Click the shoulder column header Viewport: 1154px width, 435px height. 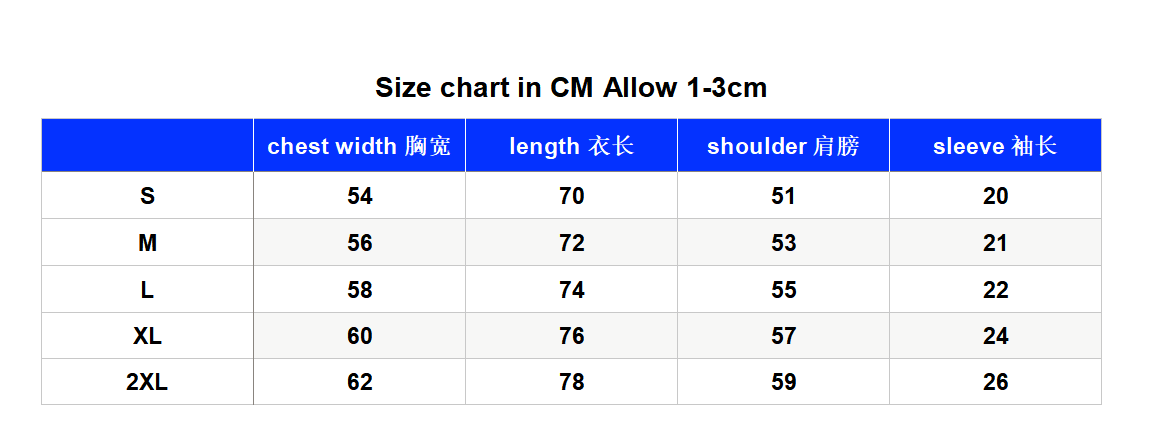[x=783, y=146]
